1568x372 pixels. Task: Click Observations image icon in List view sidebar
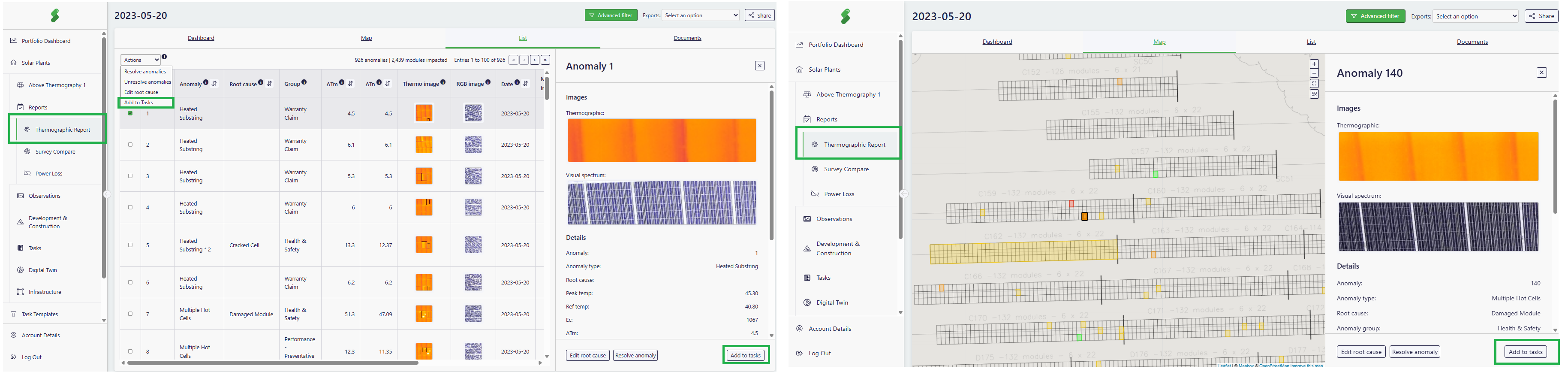pos(20,196)
